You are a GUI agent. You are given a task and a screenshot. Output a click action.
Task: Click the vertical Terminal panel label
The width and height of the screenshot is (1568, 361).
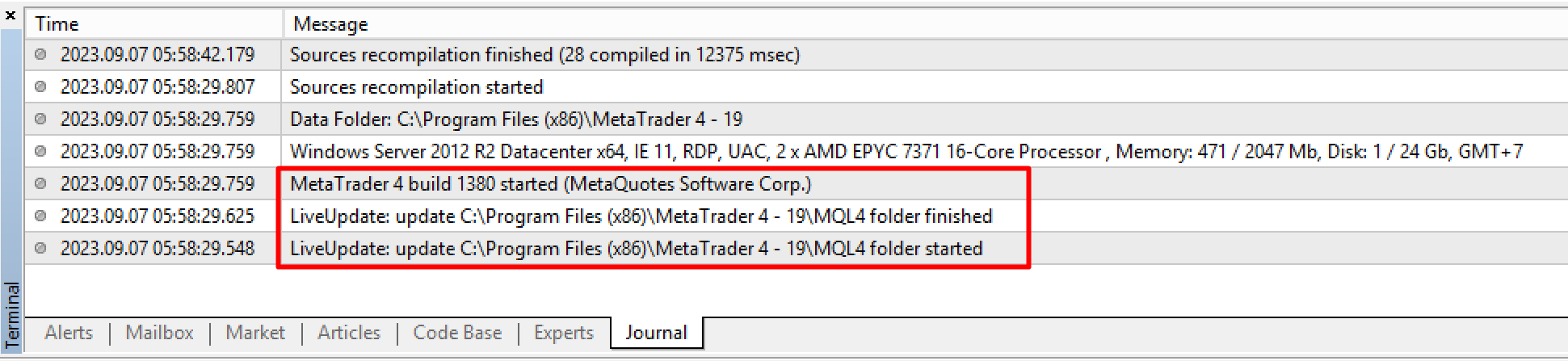(12, 315)
